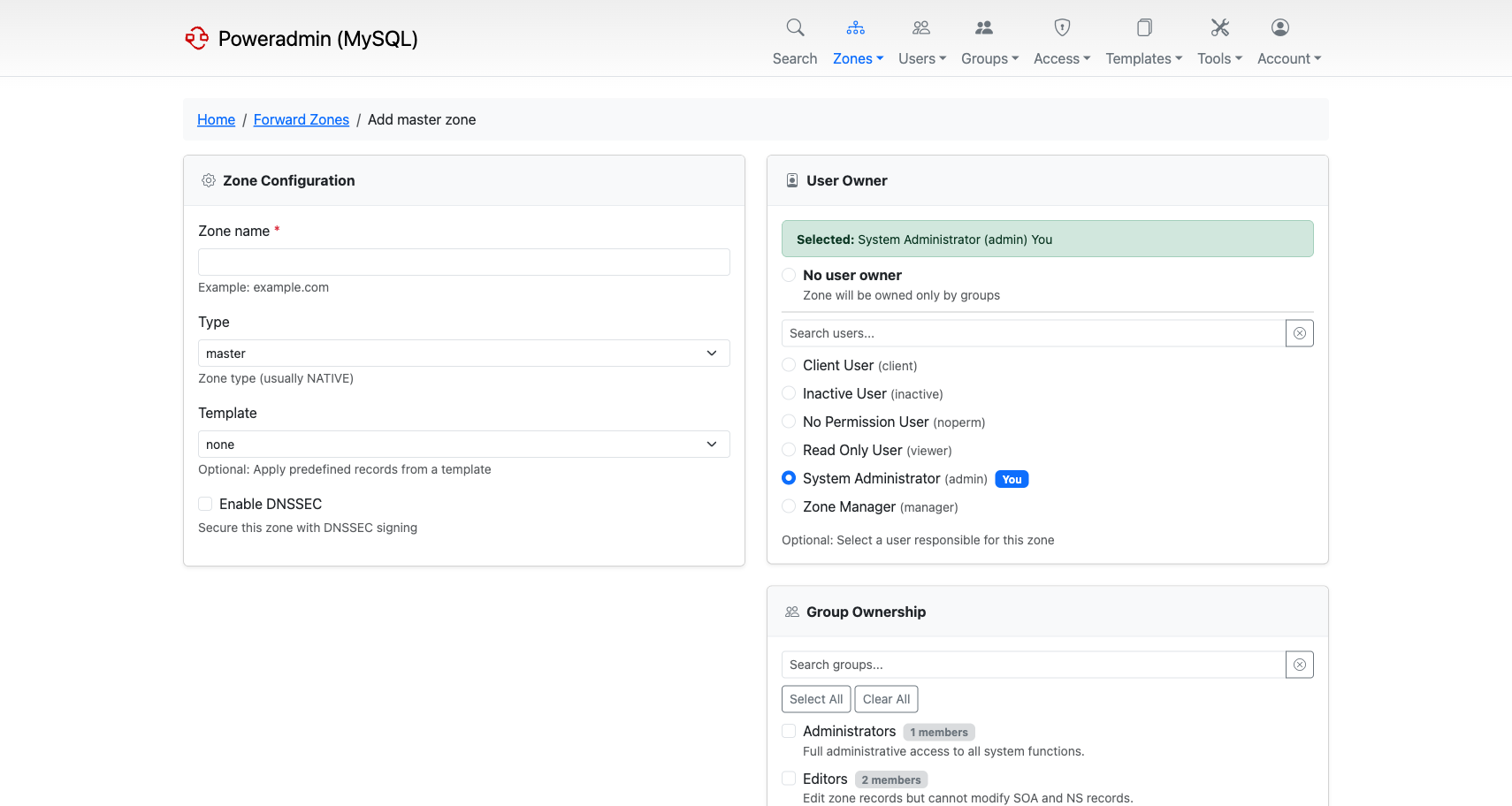
Task: Click the Tools wrench icon
Action: 1219,27
